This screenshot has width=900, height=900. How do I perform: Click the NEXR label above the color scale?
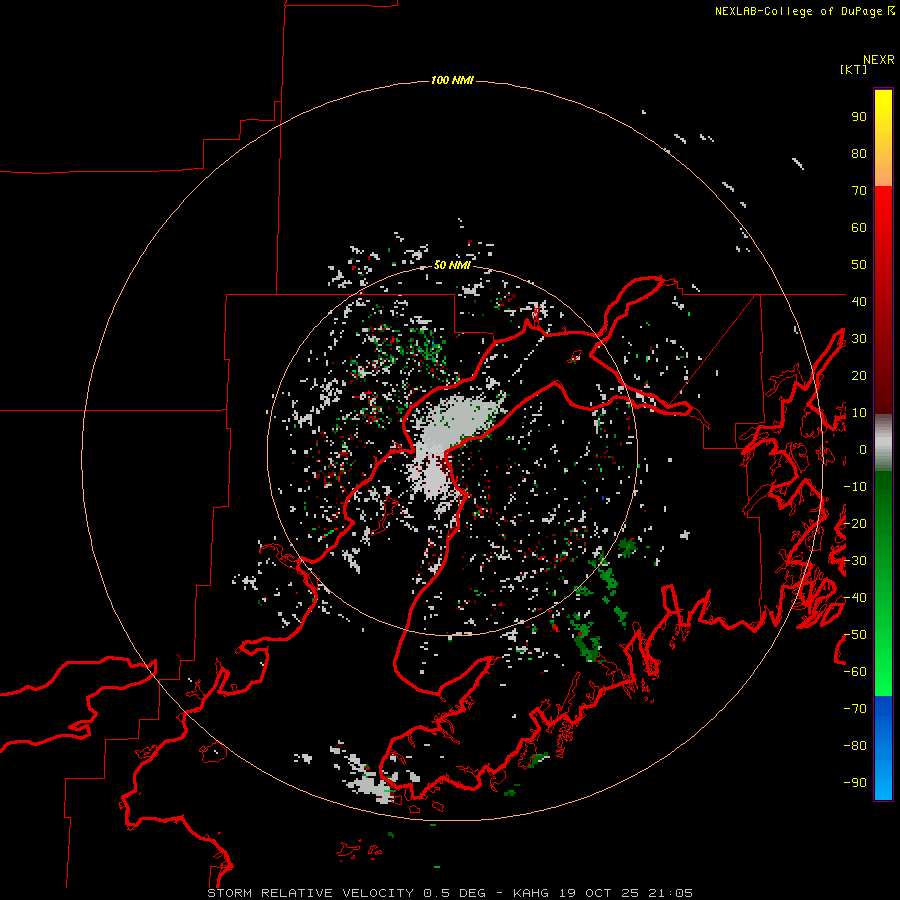click(879, 60)
